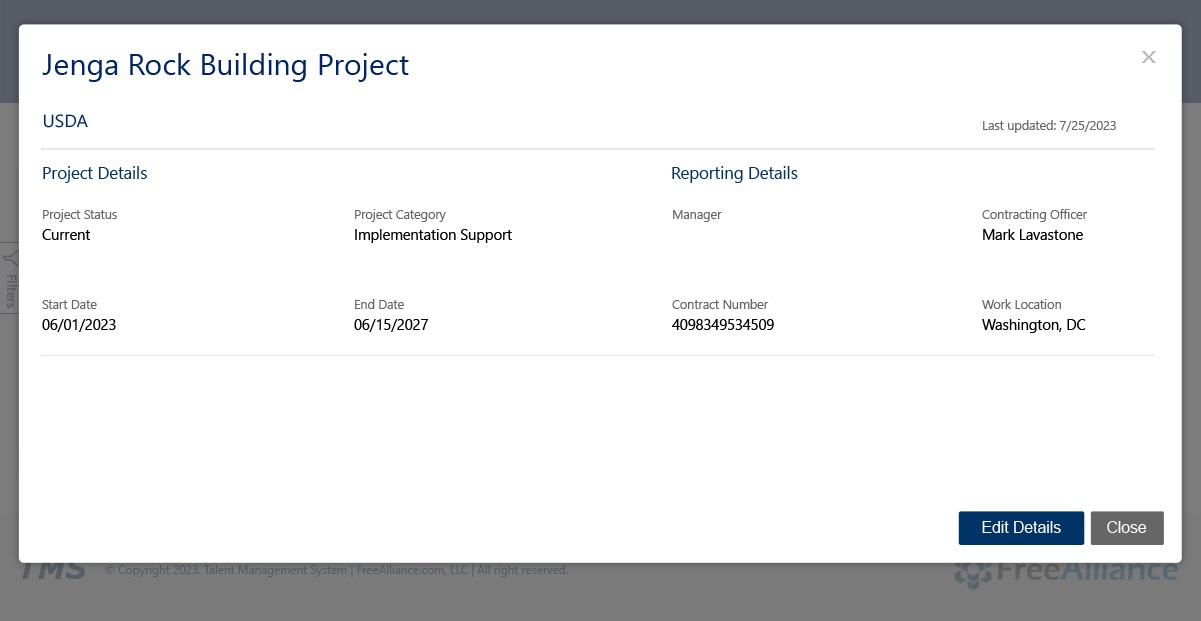Click the Edit Details button
Viewport: 1201px width, 621px height.
pos(1020,528)
